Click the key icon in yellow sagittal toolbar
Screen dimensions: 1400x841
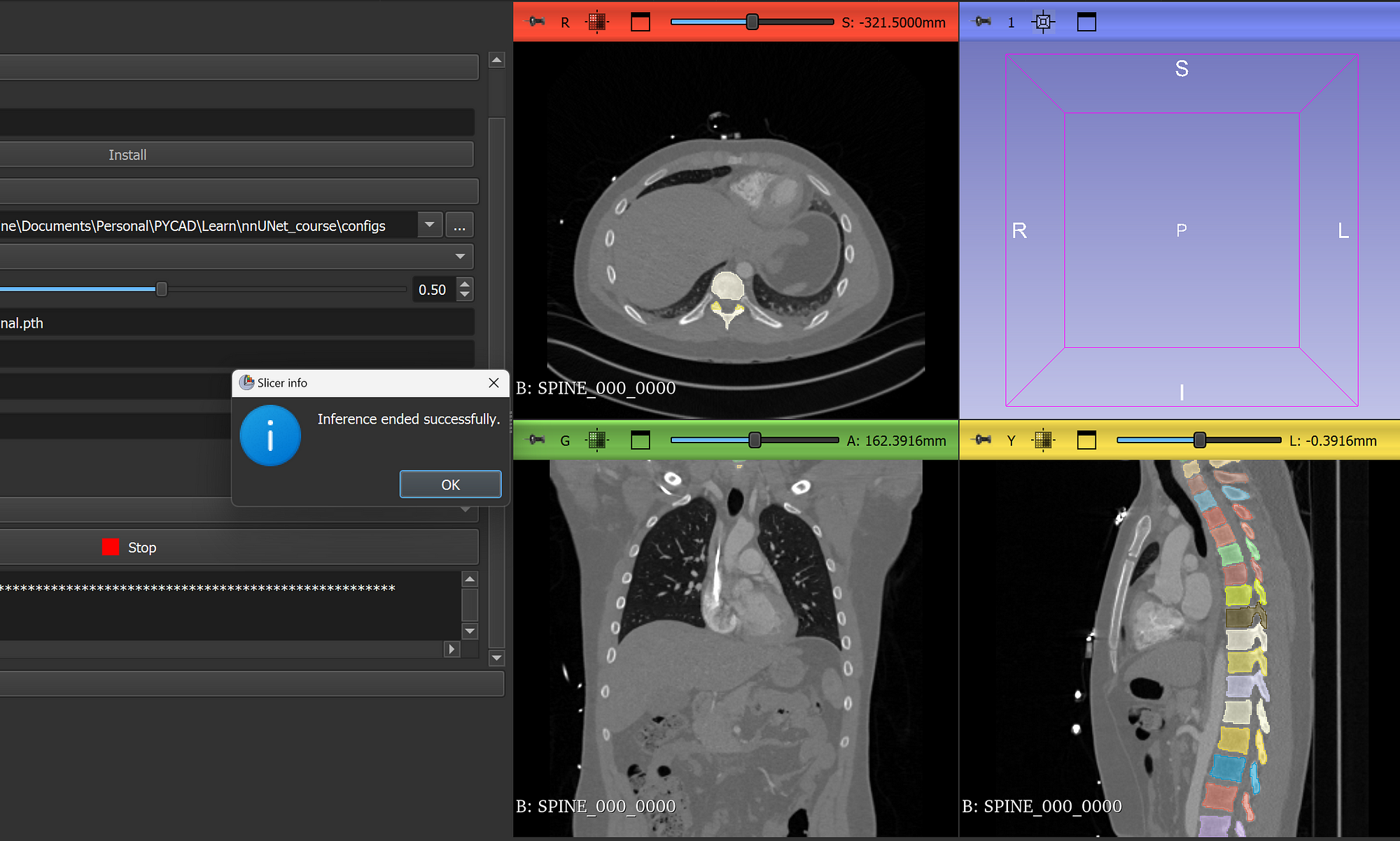[x=980, y=440]
